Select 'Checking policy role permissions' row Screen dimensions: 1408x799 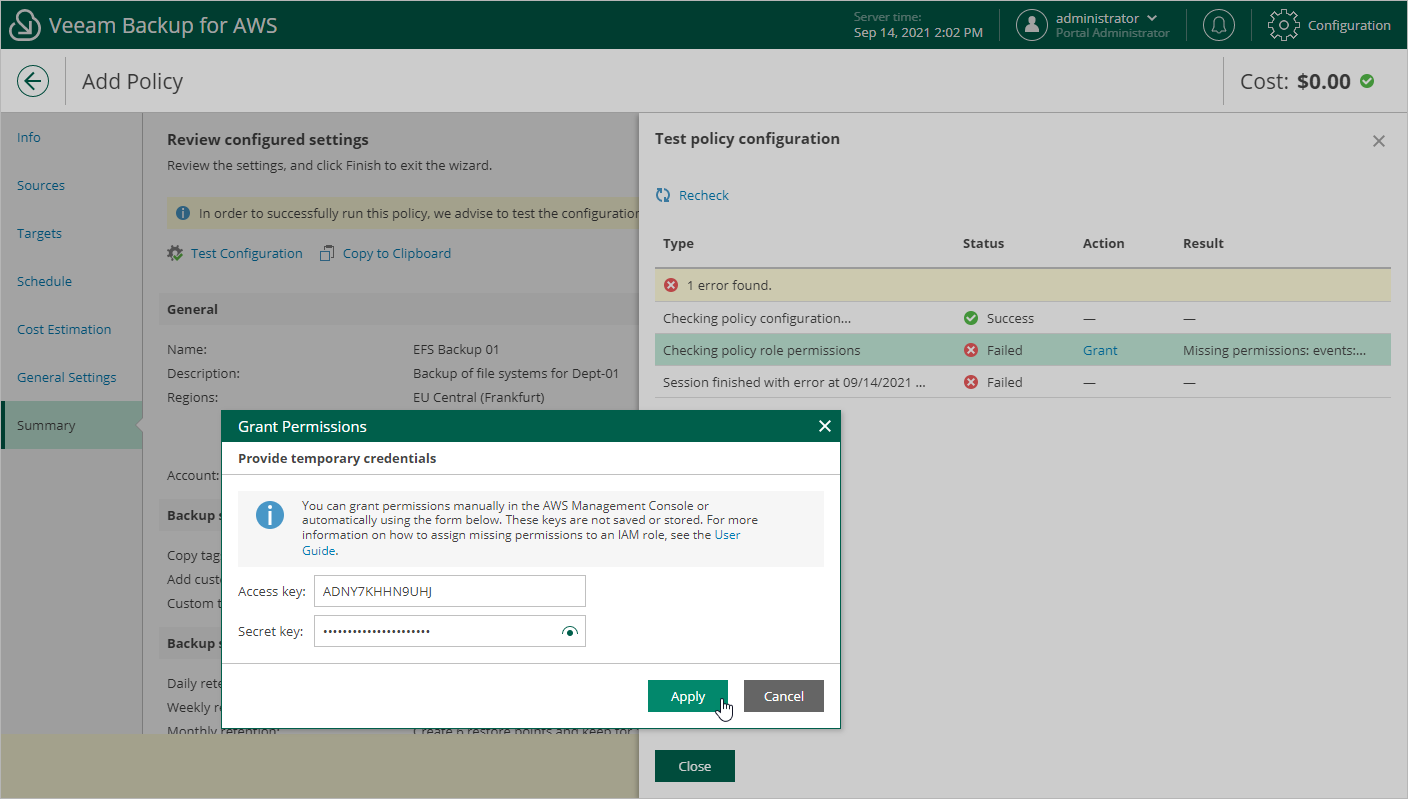pos(1022,350)
